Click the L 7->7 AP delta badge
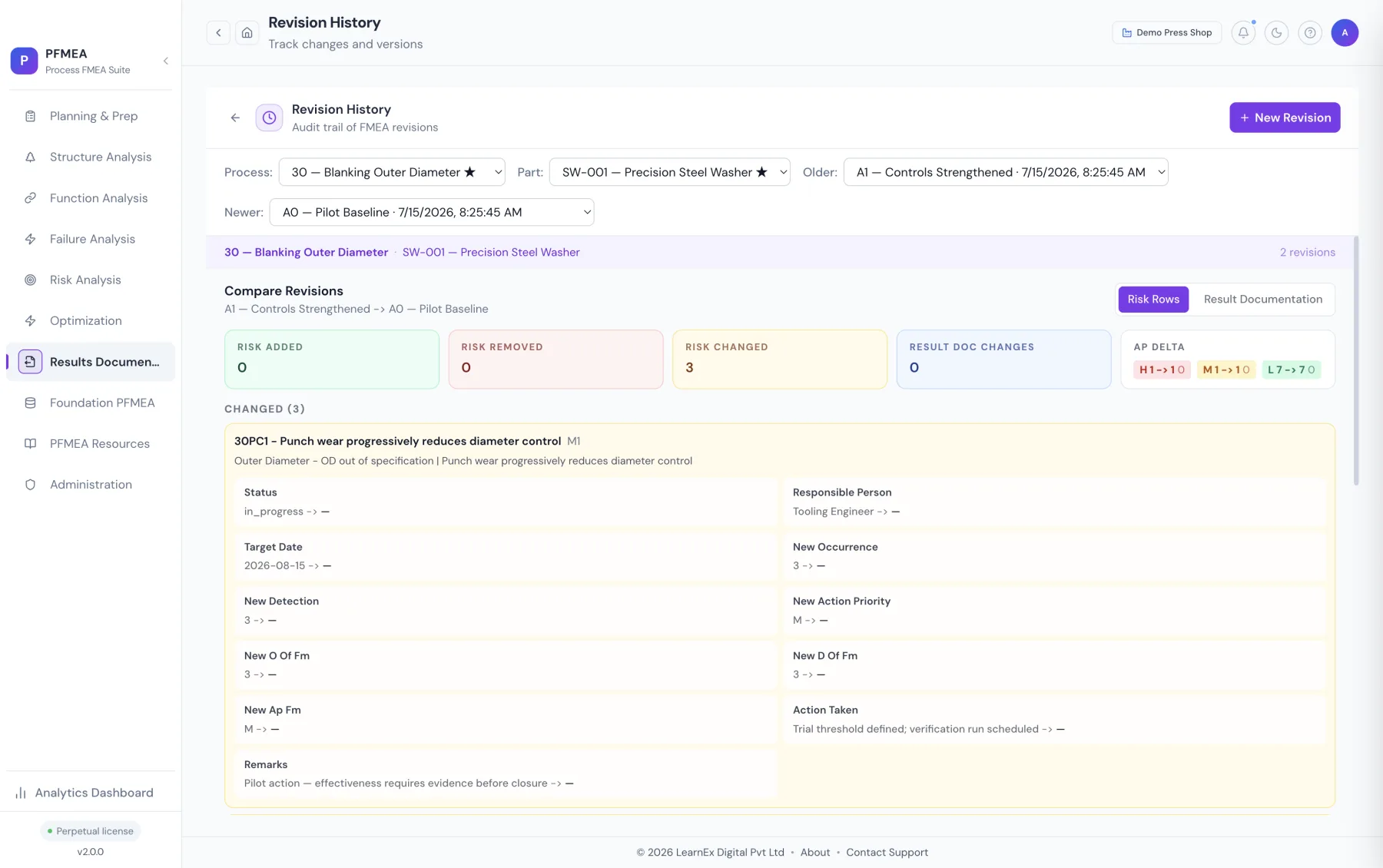1383x868 pixels. (x=1291, y=370)
